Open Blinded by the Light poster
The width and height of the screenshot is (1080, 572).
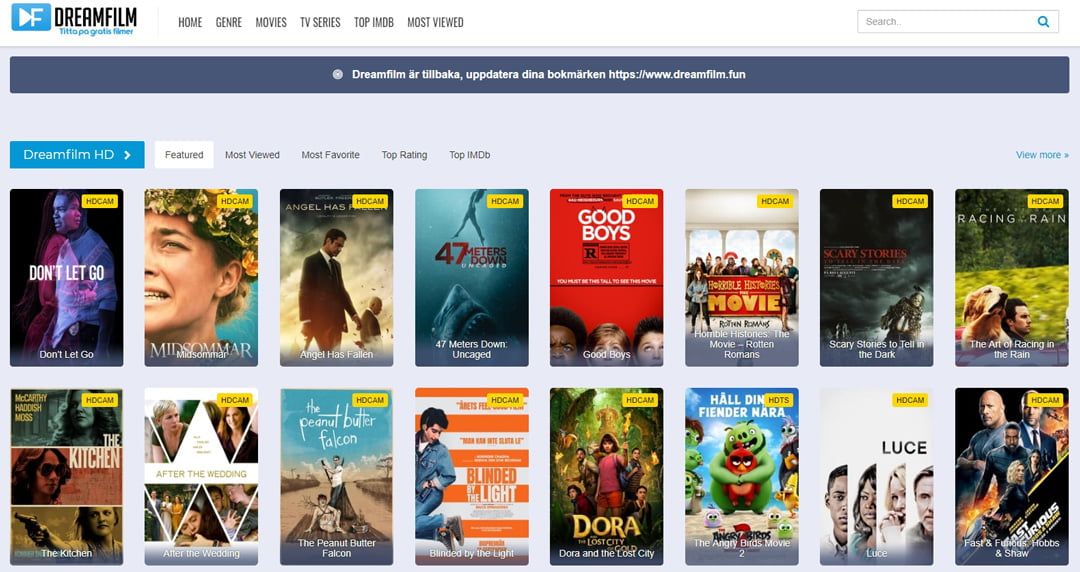[x=472, y=477]
